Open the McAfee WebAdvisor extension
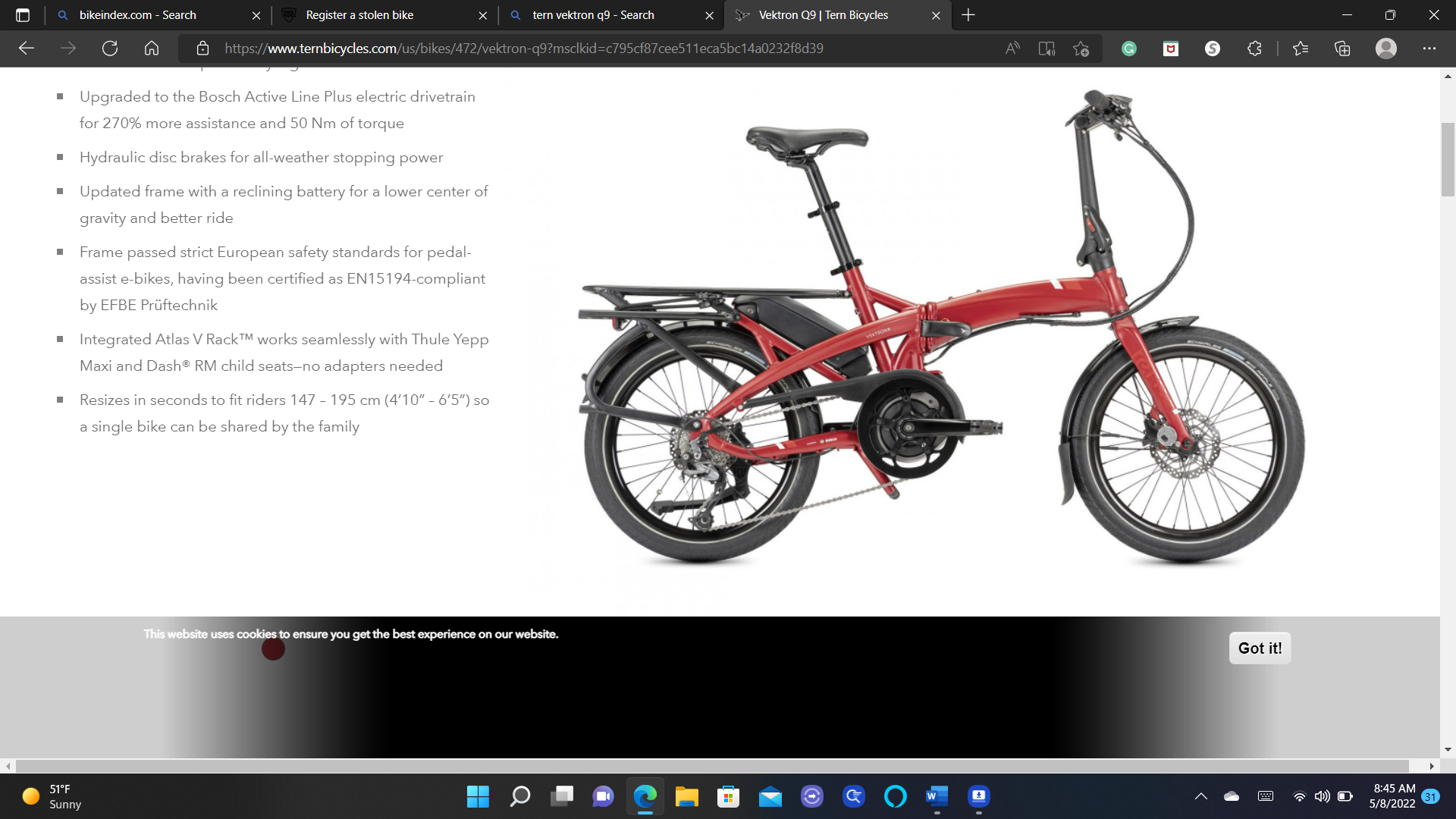This screenshot has width=1456, height=819. pos(1171,48)
